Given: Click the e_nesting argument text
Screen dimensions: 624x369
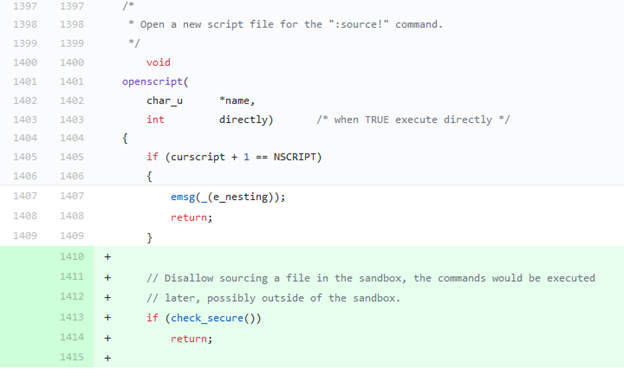Looking at the screenshot, I should (x=241, y=197).
